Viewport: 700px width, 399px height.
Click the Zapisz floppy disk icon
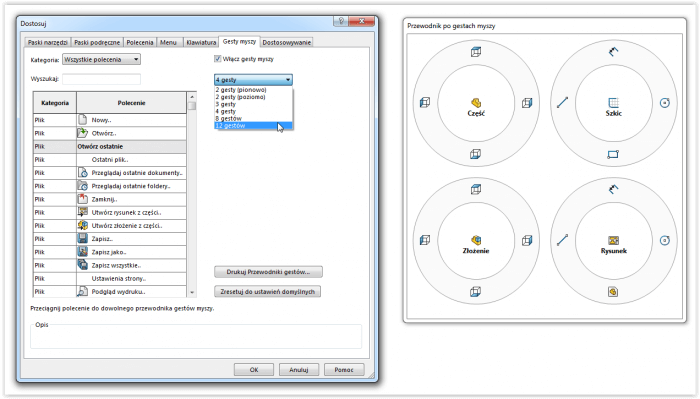tap(83, 239)
